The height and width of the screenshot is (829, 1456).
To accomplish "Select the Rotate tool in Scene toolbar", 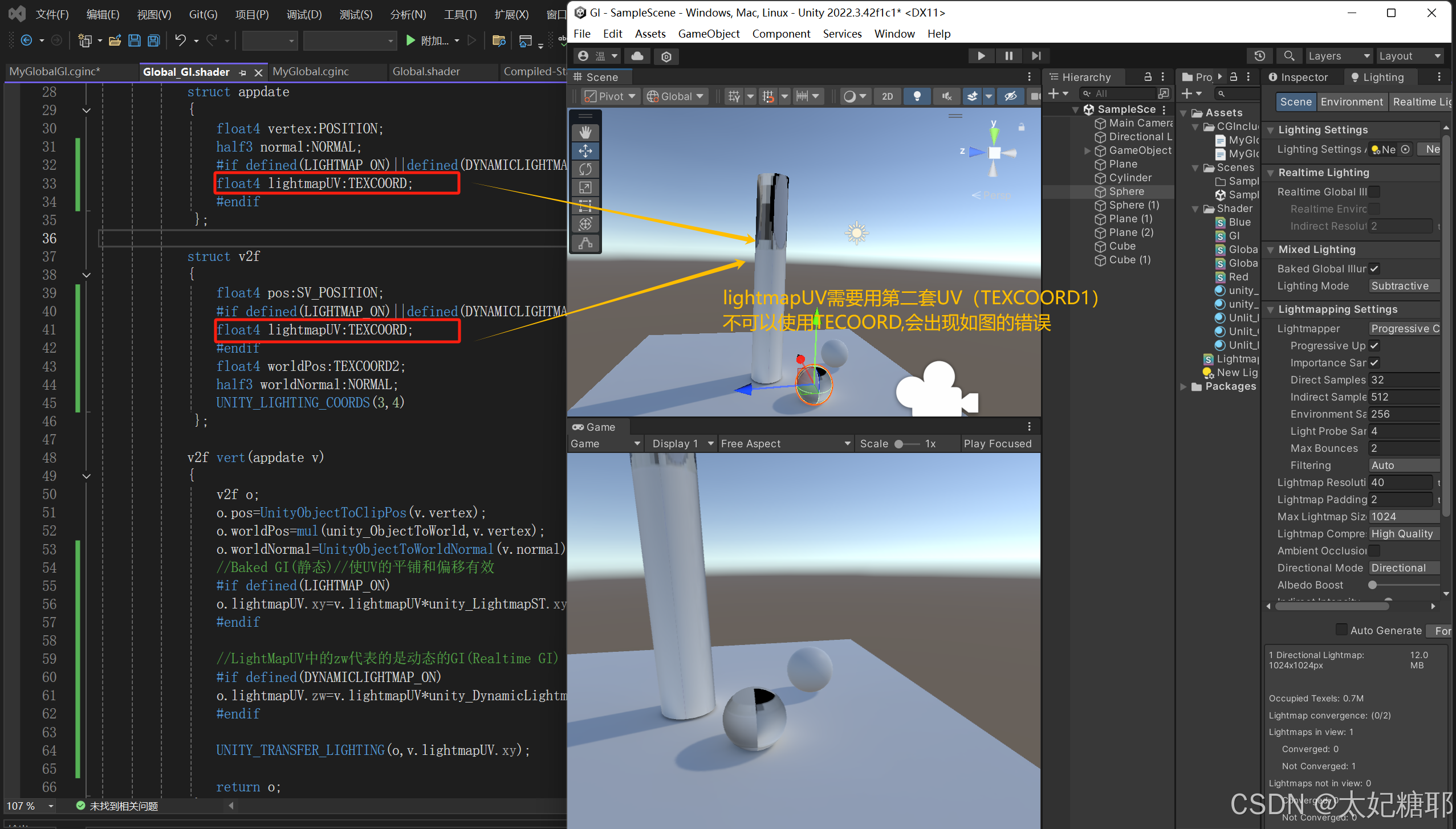I will [585, 169].
